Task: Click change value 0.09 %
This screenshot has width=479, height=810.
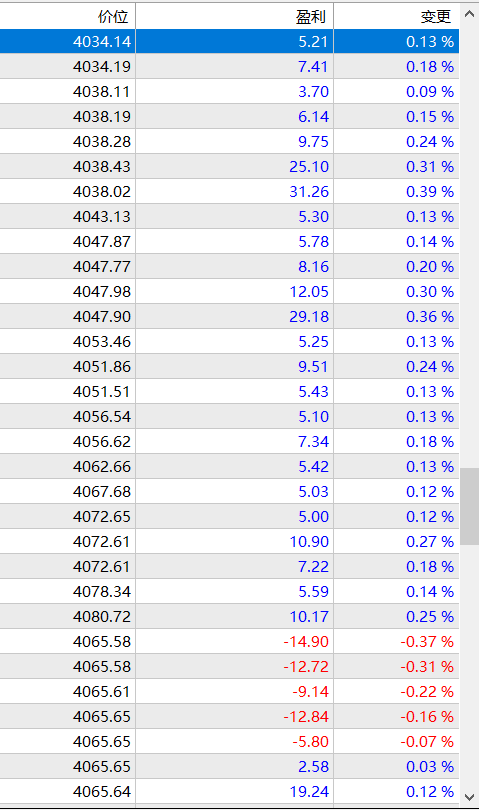Action: pyautogui.click(x=430, y=92)
